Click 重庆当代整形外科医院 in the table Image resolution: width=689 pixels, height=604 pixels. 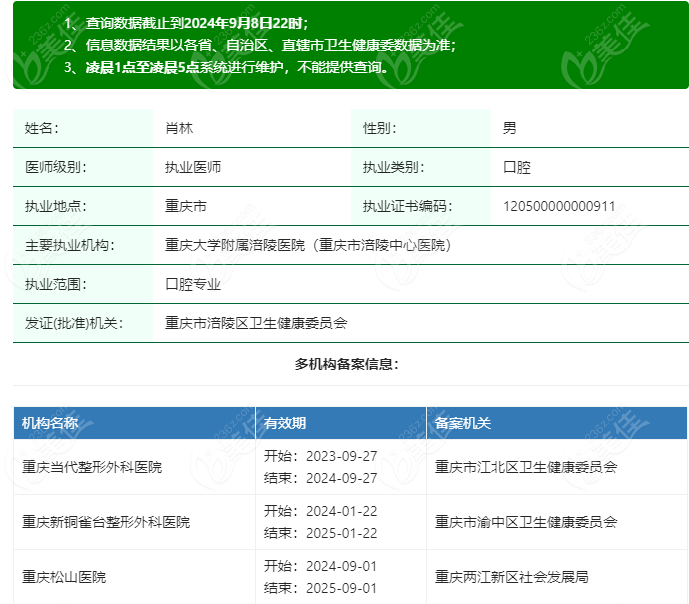click(92, 467)
